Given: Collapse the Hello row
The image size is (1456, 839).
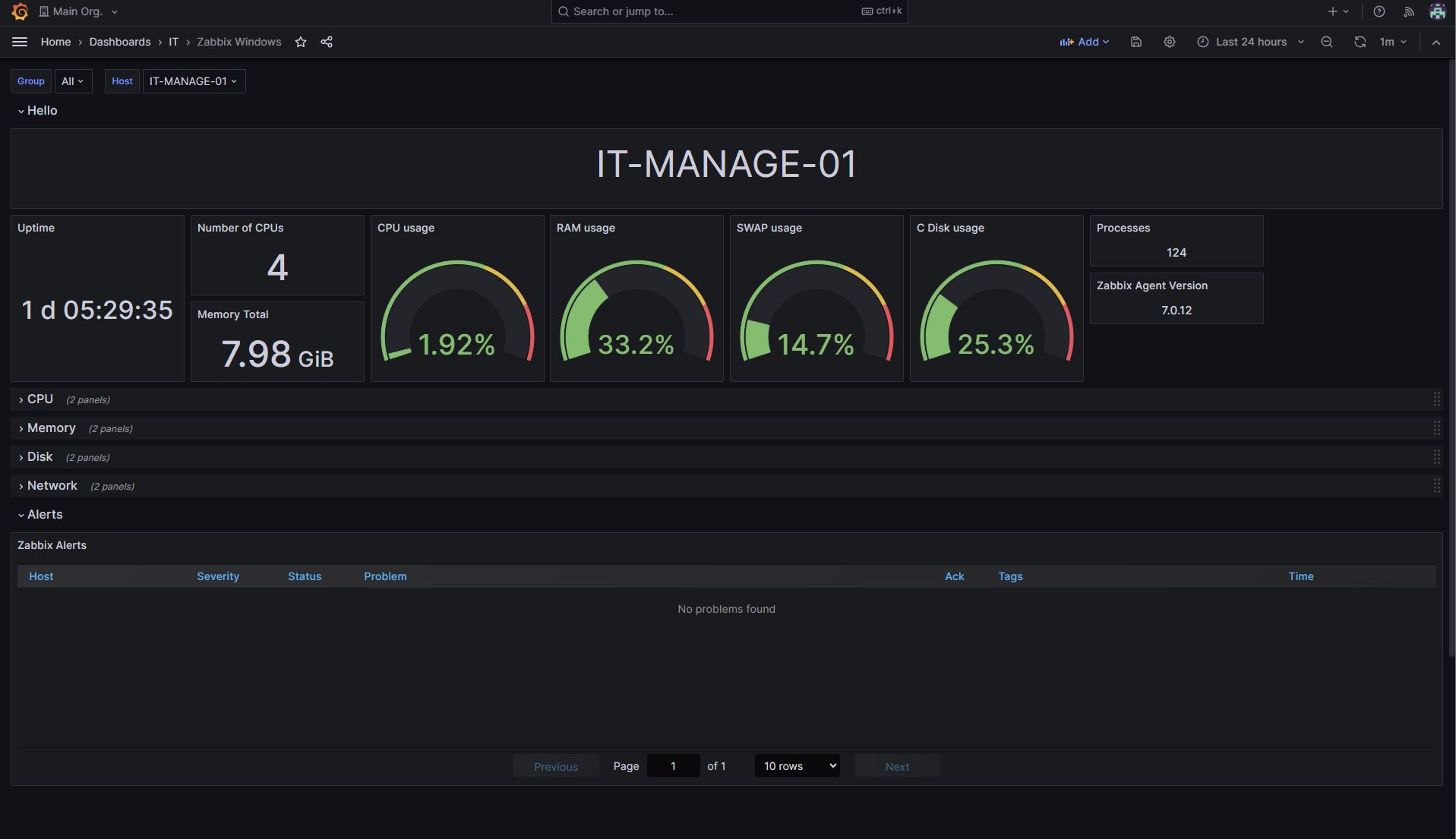Looking at the screenshot, I should [x=37, y=111].
